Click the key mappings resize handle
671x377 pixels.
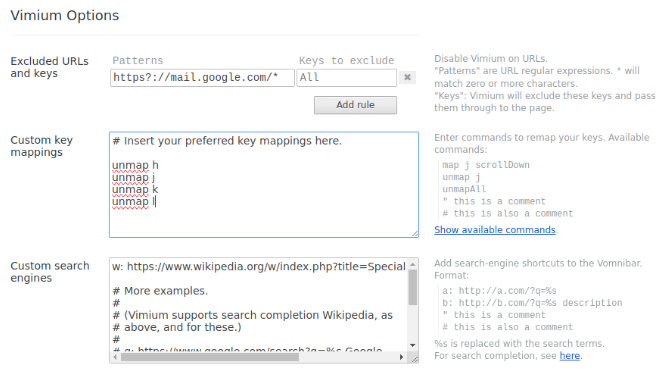pos(415,233)
